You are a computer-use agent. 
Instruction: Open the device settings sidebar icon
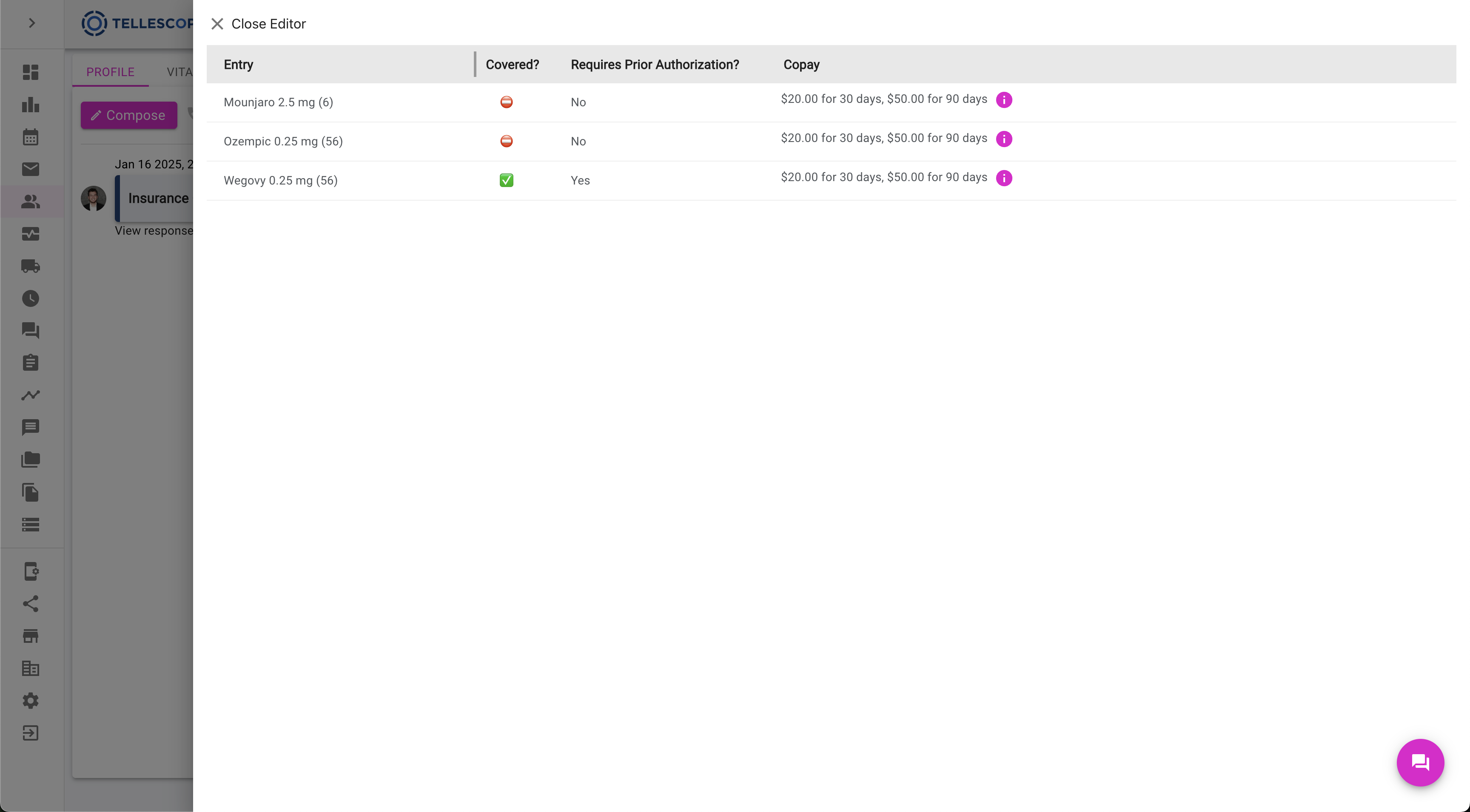tap(31, 571)
